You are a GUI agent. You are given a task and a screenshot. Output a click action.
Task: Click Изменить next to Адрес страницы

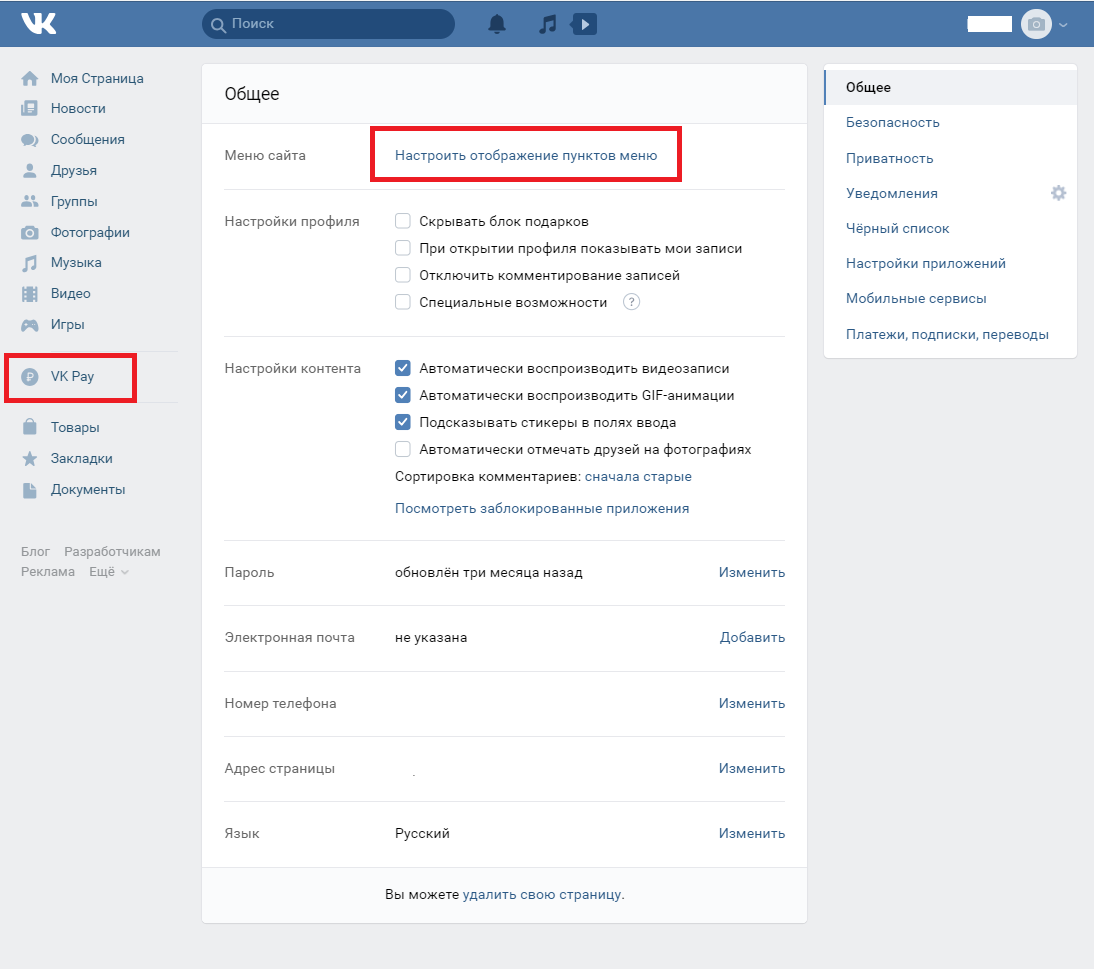[x=751, y=768]
